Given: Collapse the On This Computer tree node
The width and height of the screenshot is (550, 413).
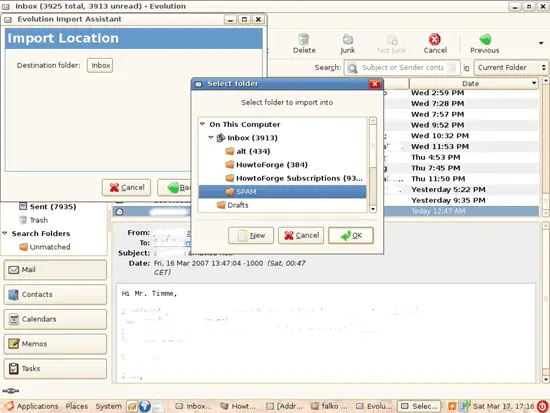Looking at the screenshot, I should tap(202, 124).
